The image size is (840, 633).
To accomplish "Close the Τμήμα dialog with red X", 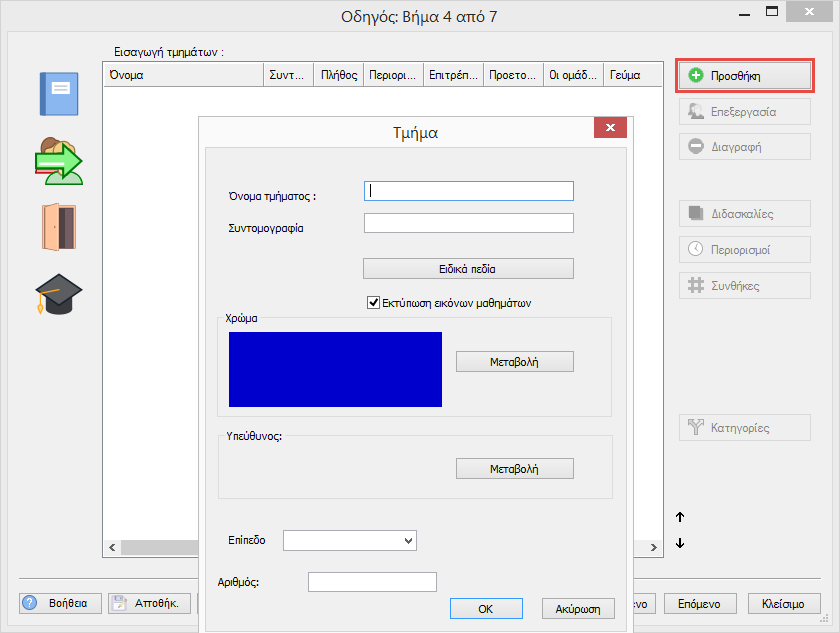I will pyautogui.click(x=610, y=128).
